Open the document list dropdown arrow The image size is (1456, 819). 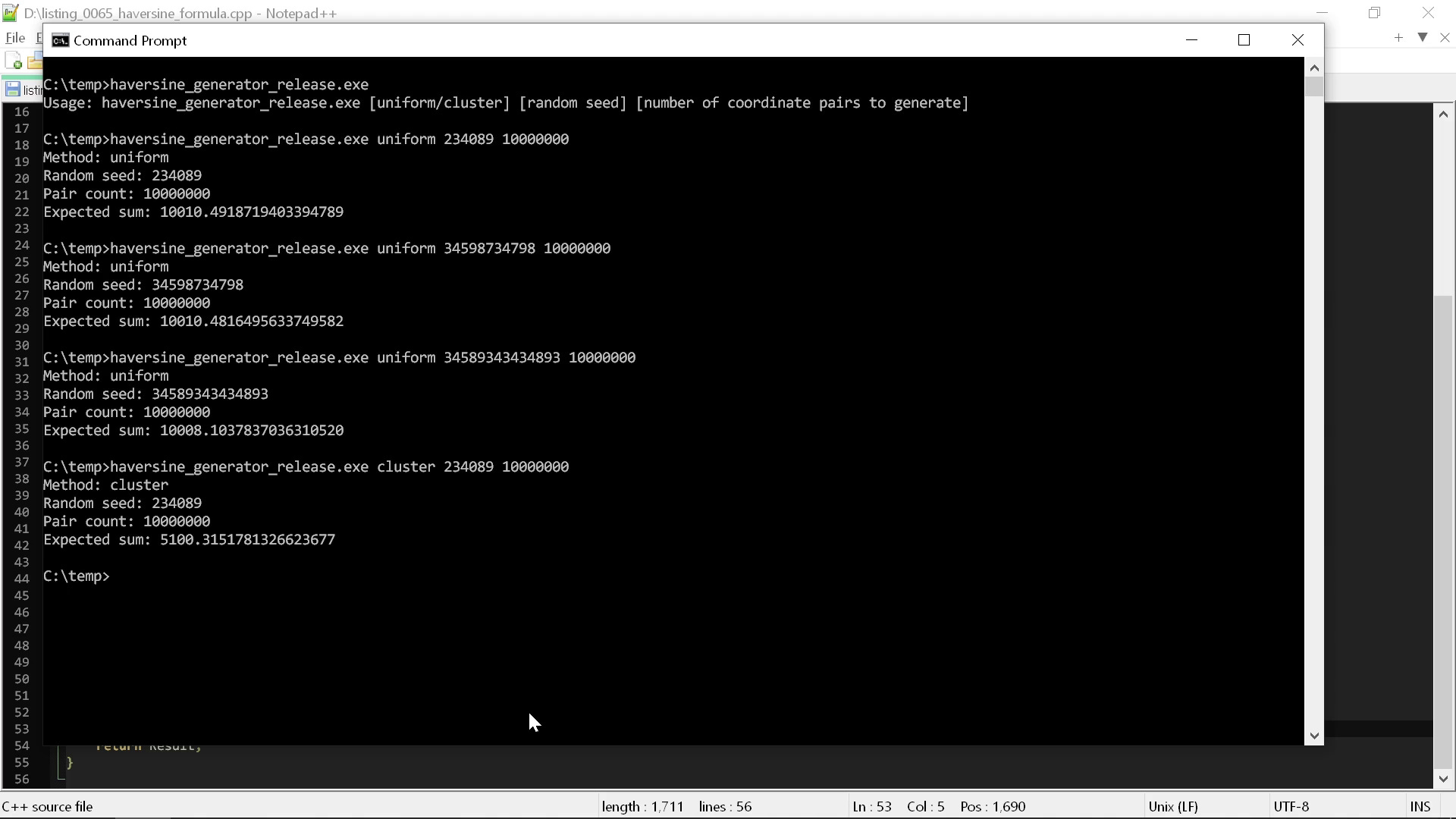pos(1423,37)
